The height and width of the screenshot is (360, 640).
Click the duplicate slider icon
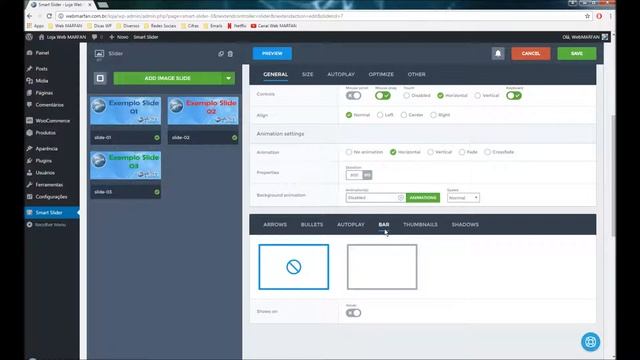click(221, 53)
